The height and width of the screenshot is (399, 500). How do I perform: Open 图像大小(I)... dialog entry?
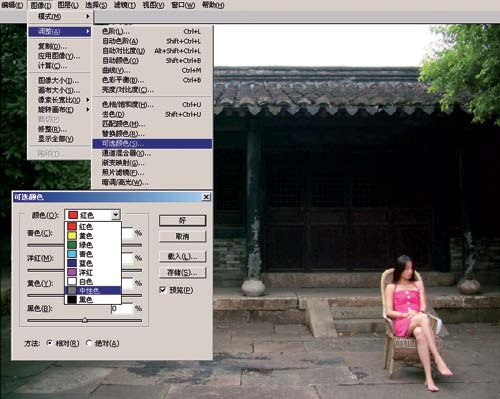point(59,81)
